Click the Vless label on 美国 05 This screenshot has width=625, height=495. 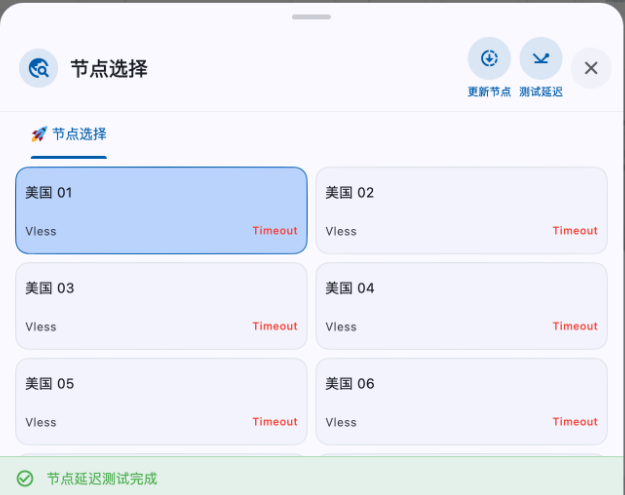pos(41,423)
